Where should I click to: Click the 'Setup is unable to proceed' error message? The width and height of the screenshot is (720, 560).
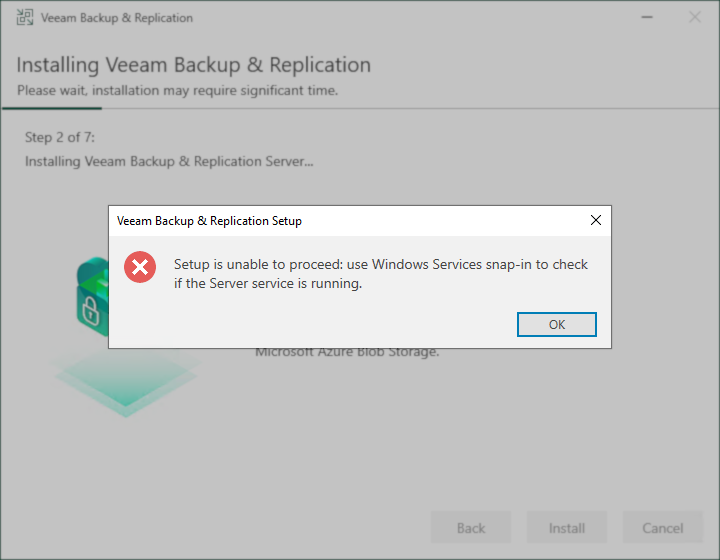coord(381,274)
